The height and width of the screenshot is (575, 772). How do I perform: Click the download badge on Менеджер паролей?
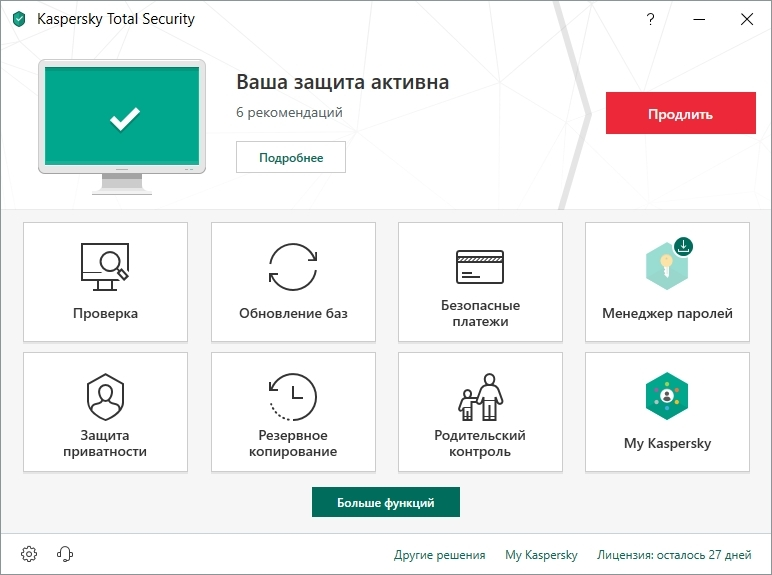click(683, 246)
